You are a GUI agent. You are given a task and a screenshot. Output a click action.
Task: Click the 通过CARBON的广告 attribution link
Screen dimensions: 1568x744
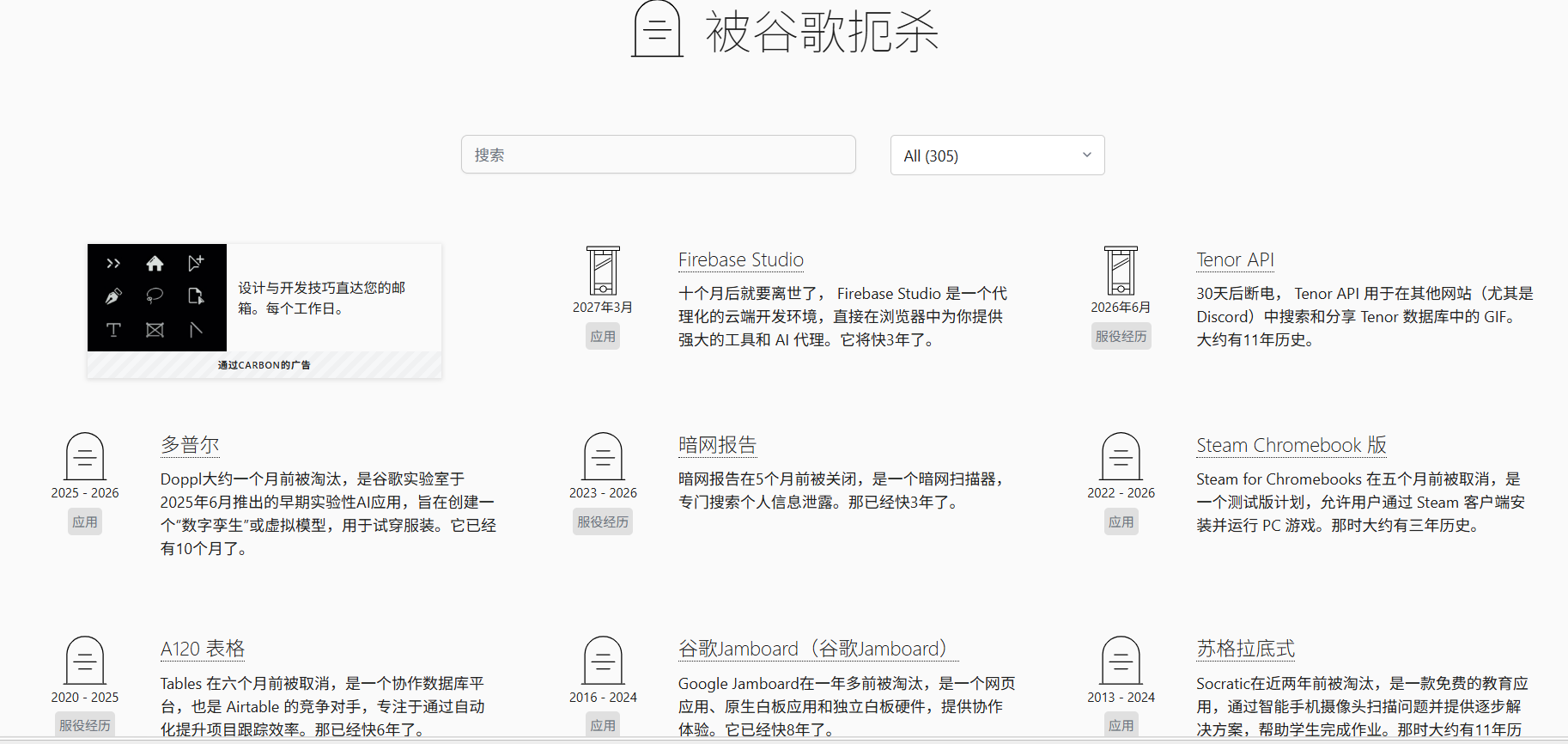coord(264,365)
